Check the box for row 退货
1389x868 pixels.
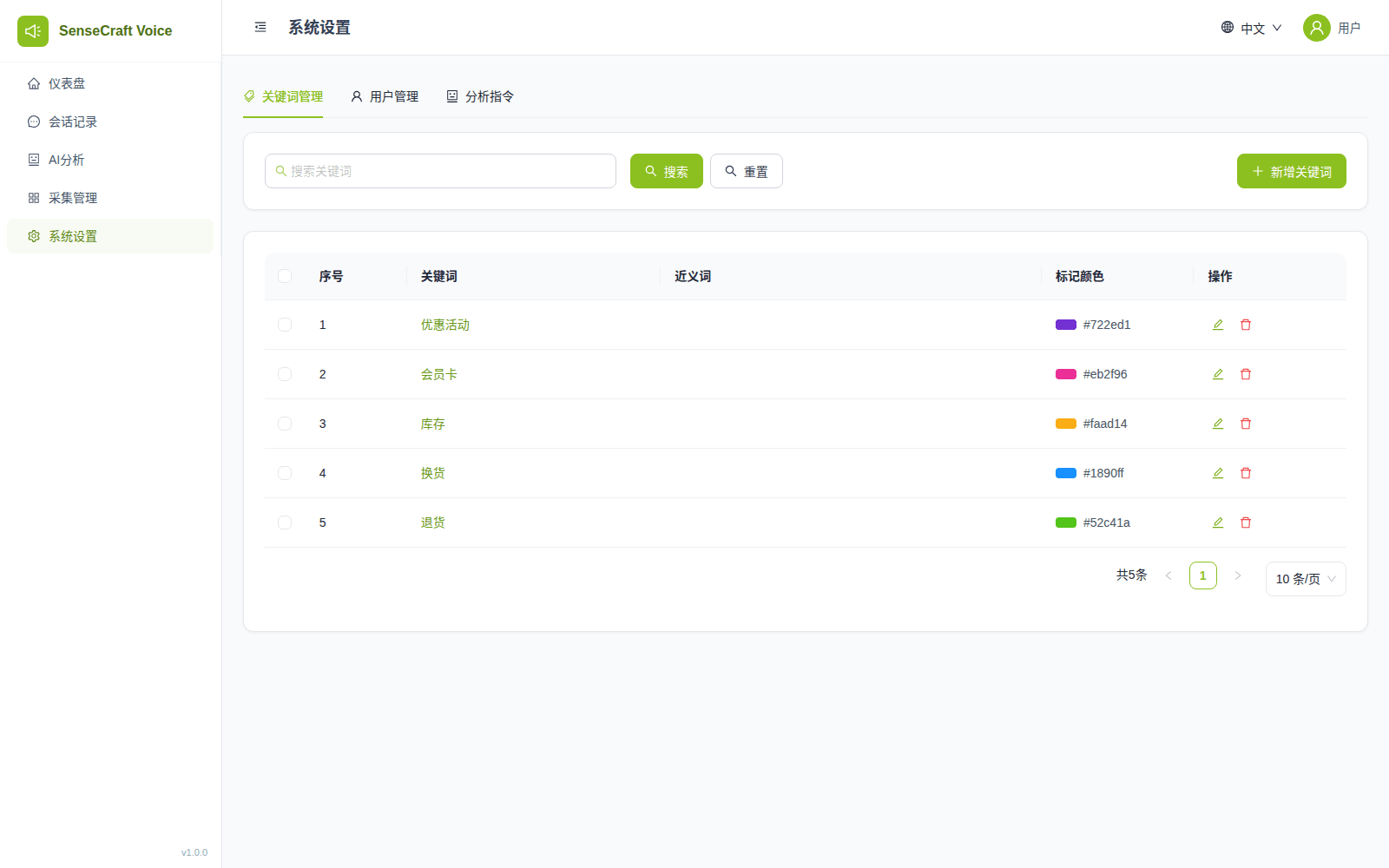tap(285, 523)
